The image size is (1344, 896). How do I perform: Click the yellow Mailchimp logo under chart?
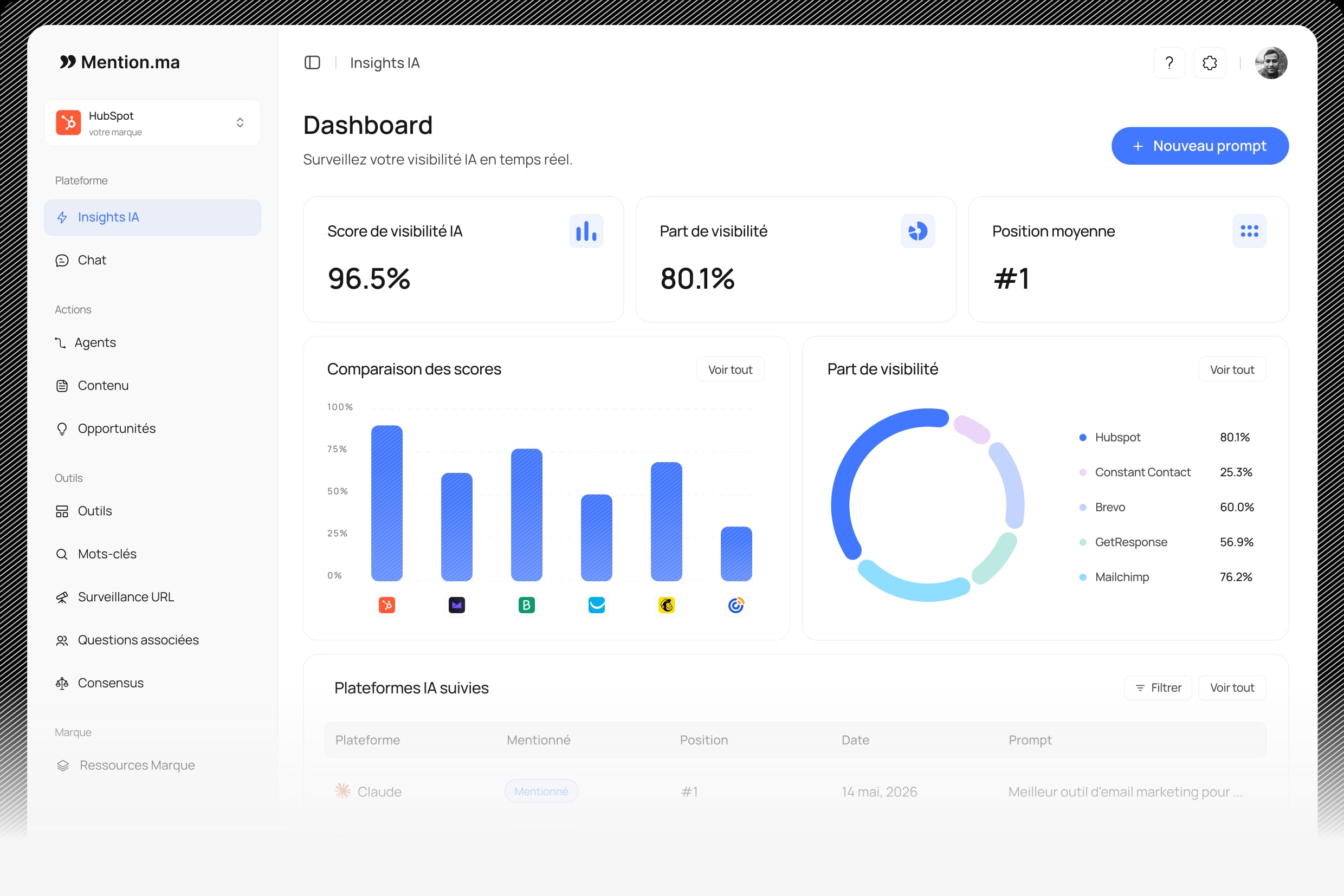click(x=667, y=605)
